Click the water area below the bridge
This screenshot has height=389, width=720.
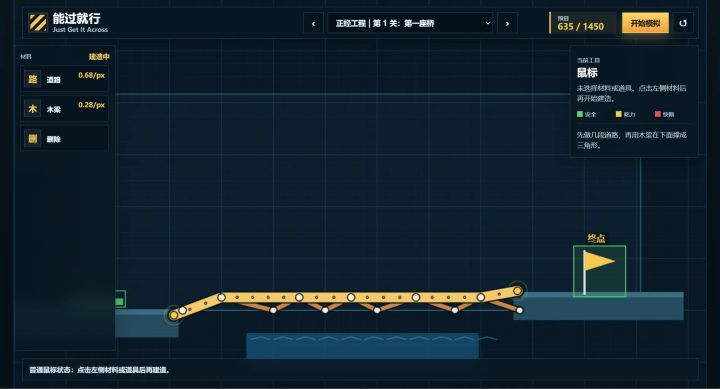362,346
